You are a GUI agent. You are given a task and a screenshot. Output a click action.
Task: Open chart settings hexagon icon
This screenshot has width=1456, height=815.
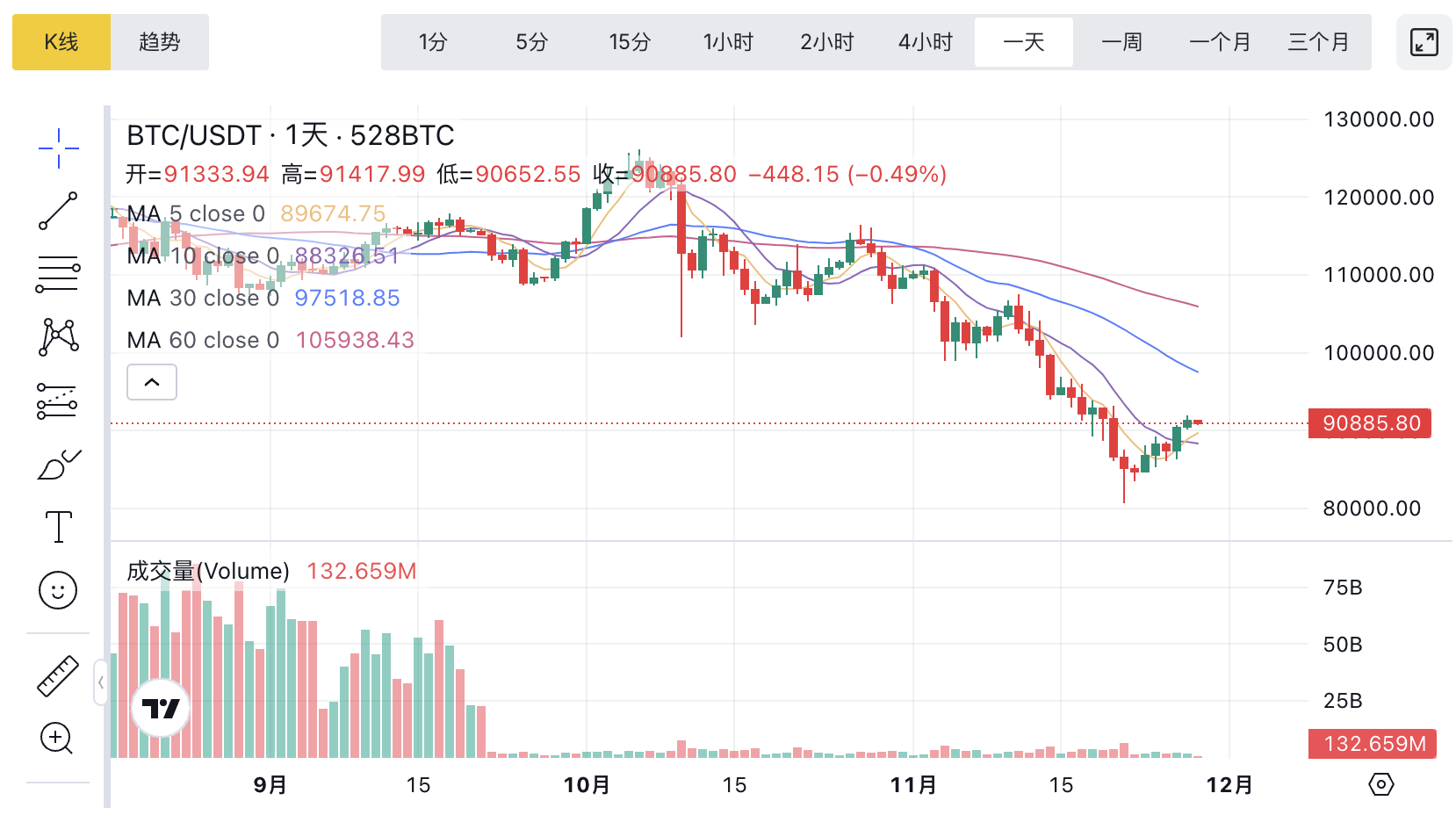[x=1380, y=784]
